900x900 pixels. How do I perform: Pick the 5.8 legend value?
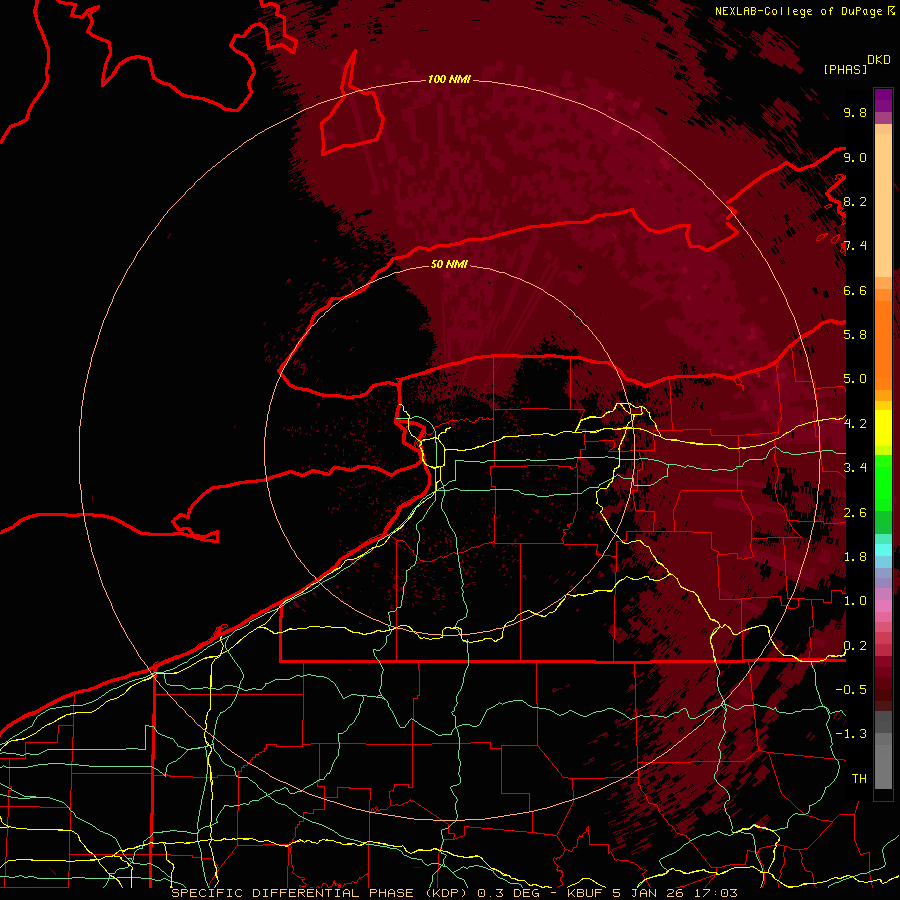pos(855,334)
